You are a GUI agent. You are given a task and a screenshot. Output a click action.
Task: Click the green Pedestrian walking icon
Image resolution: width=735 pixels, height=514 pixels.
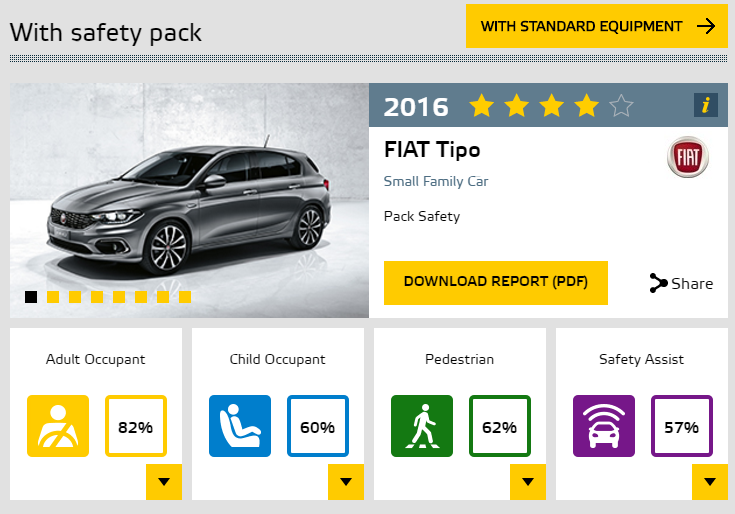coord(422,426)
